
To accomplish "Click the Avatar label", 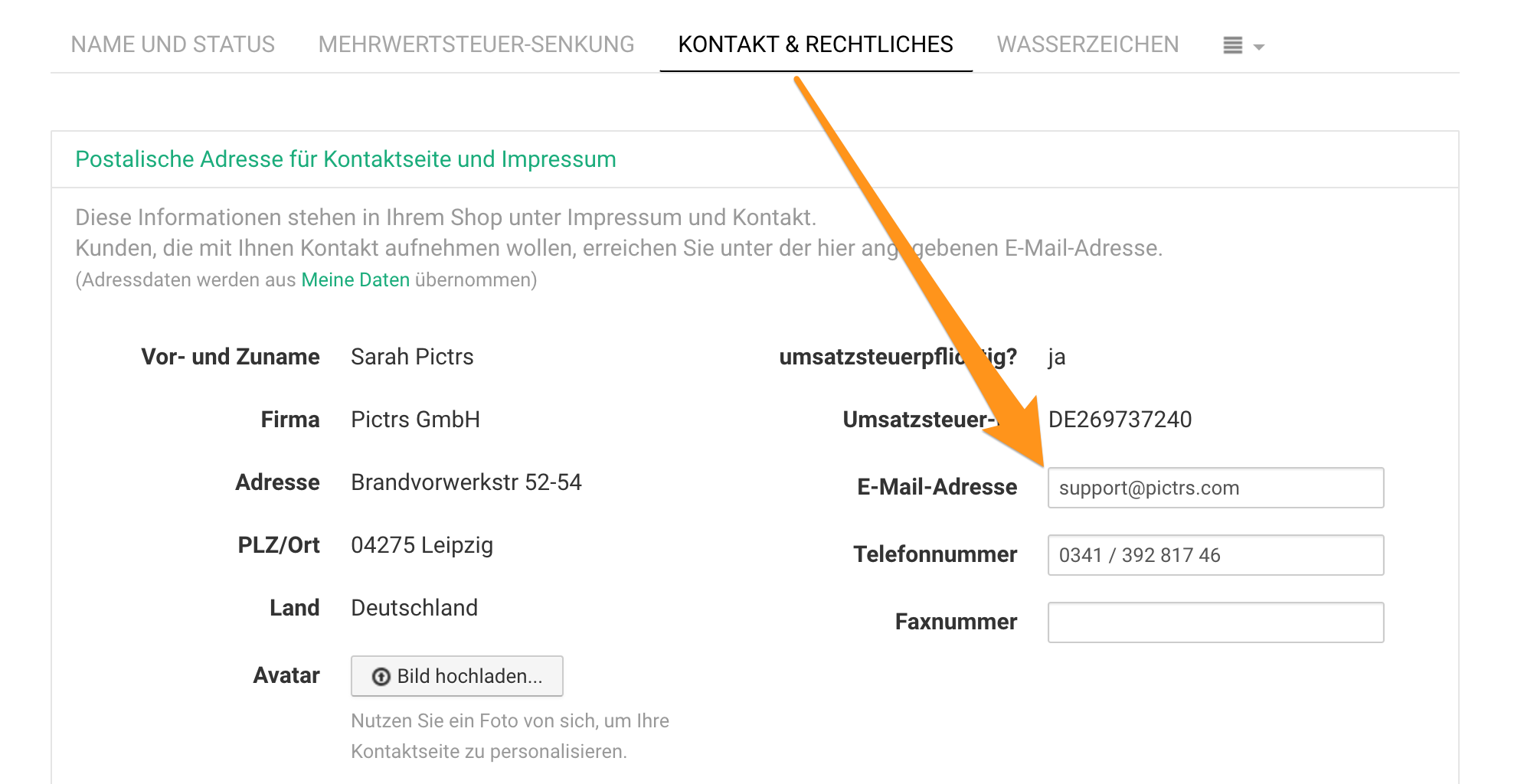I will (286, 676).
